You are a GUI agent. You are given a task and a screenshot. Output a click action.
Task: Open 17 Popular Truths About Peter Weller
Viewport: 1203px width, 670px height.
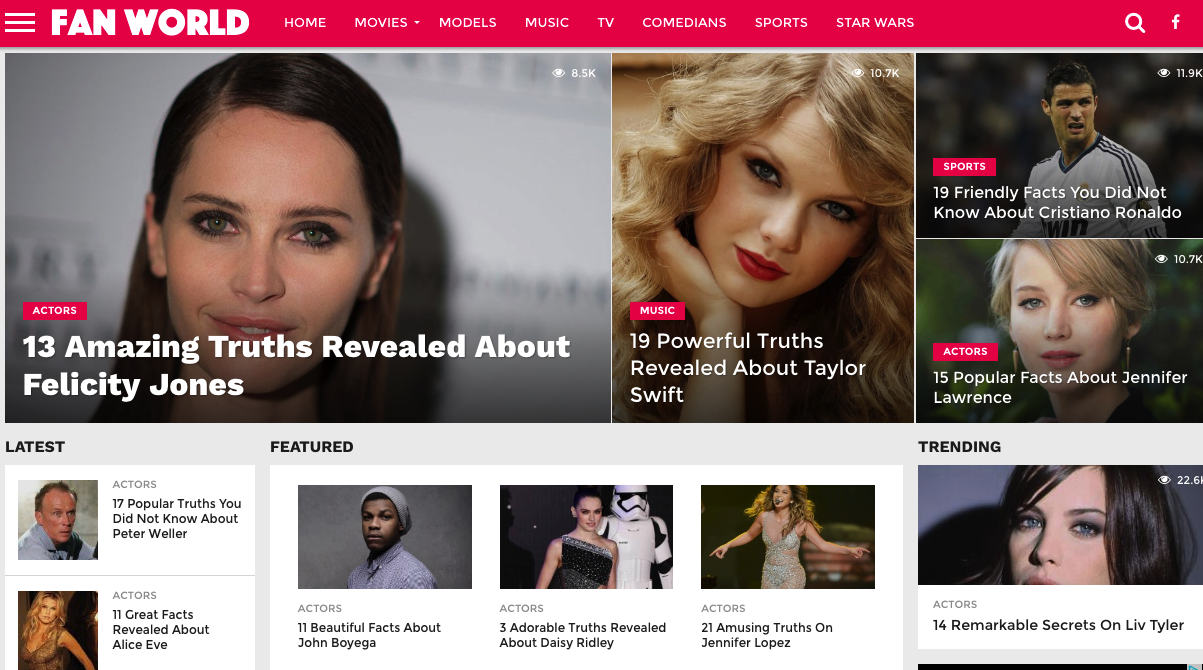pyautogui.click(x=177, y=519)
